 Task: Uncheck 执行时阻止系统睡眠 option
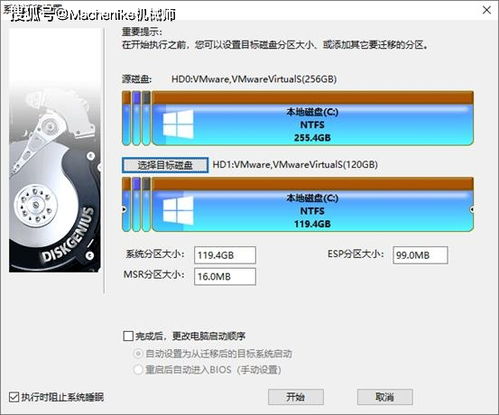point(14,397)
